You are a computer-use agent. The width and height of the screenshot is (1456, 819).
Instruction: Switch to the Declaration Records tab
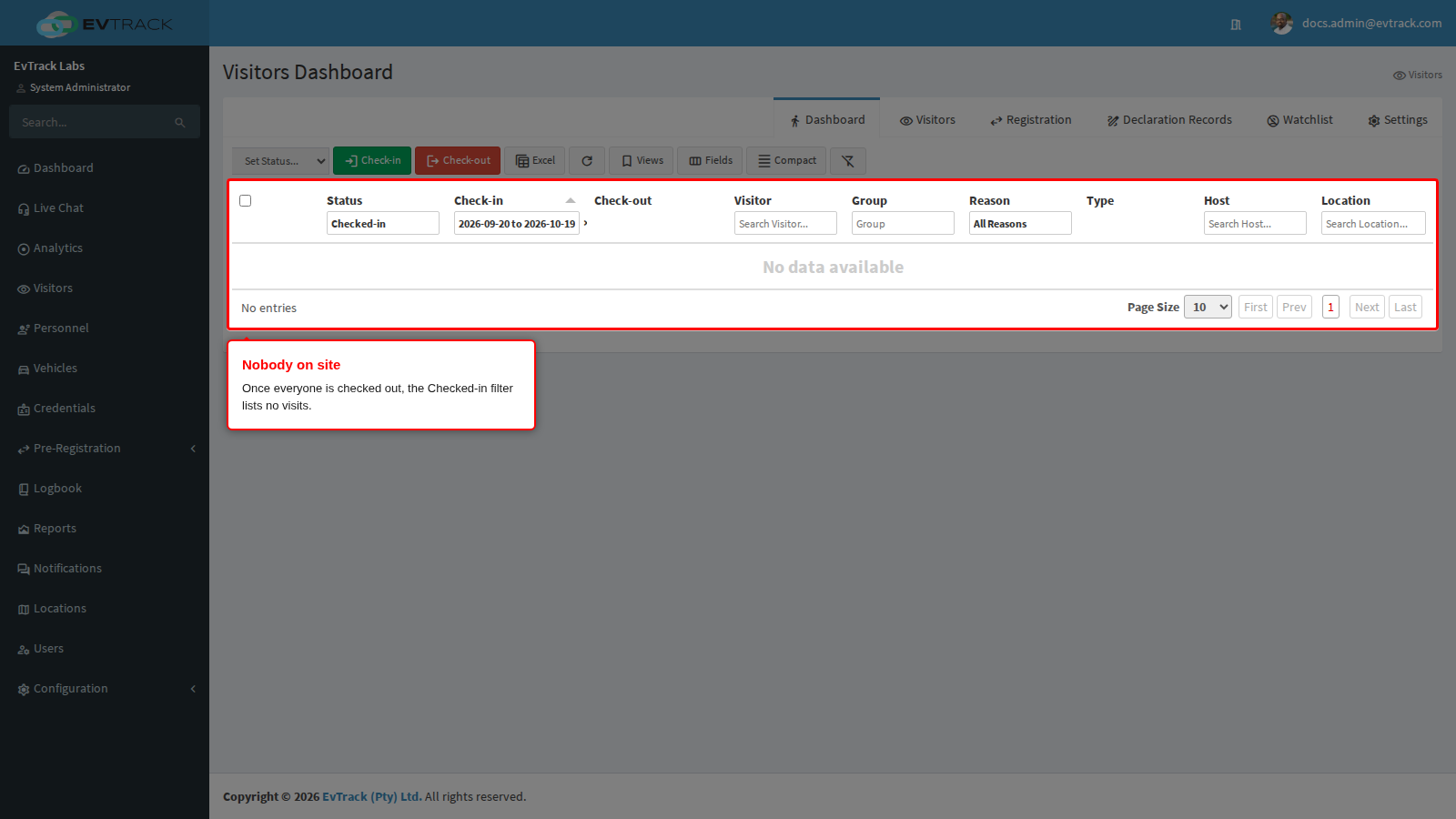tap(1169, 120)
